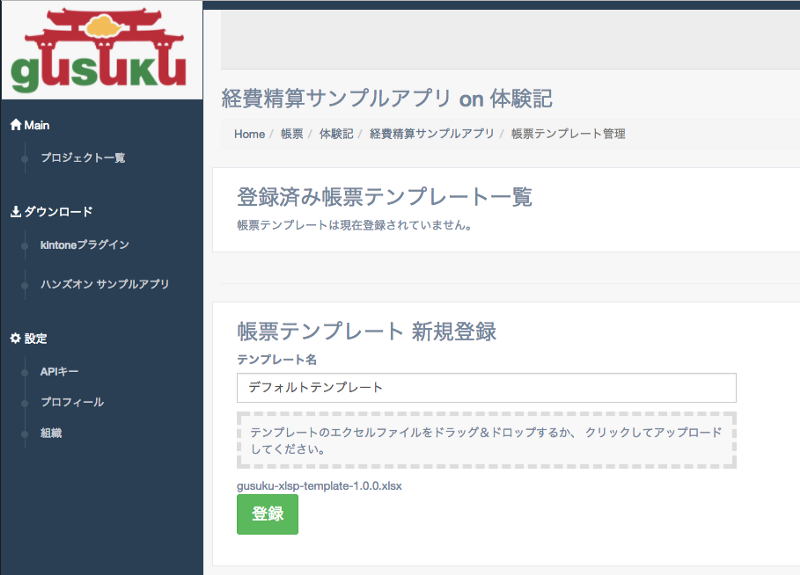800x575 pixels.
Task: Open the 設定 section label
Action: coord(36,338)
